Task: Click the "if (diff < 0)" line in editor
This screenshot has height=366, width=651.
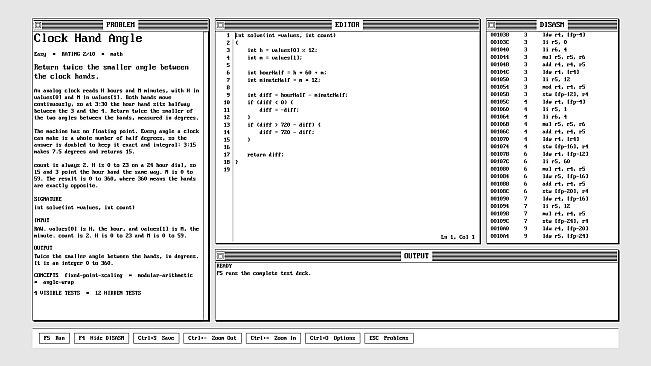Action: (270, 102)
